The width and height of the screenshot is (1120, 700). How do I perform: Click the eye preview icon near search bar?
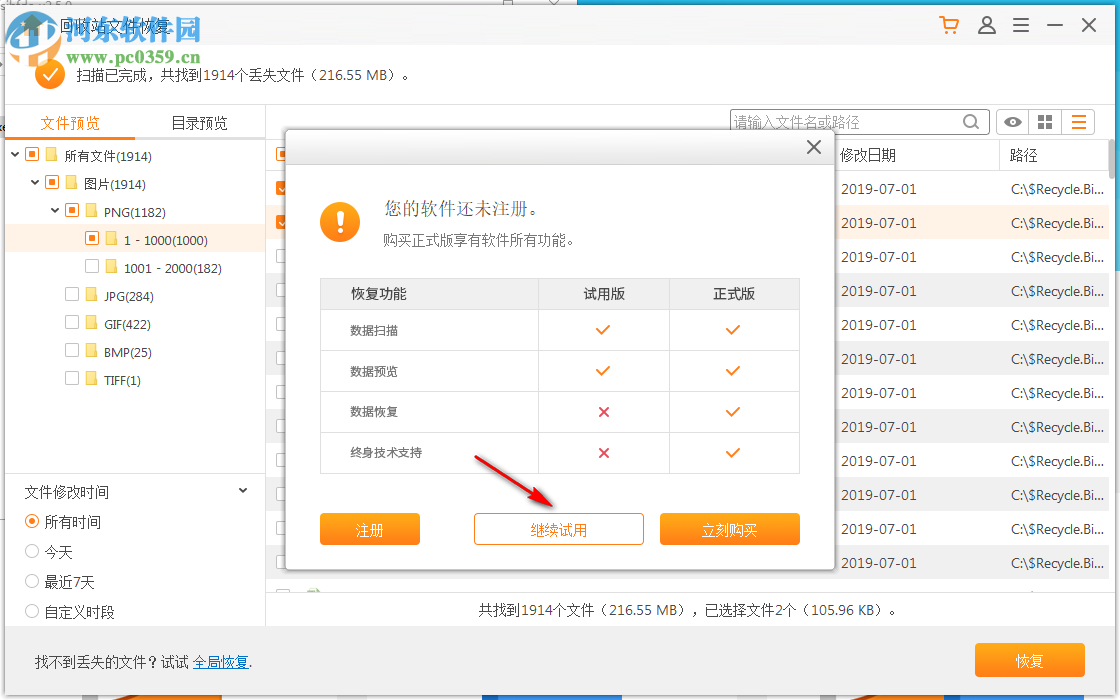click(1012, 121)
